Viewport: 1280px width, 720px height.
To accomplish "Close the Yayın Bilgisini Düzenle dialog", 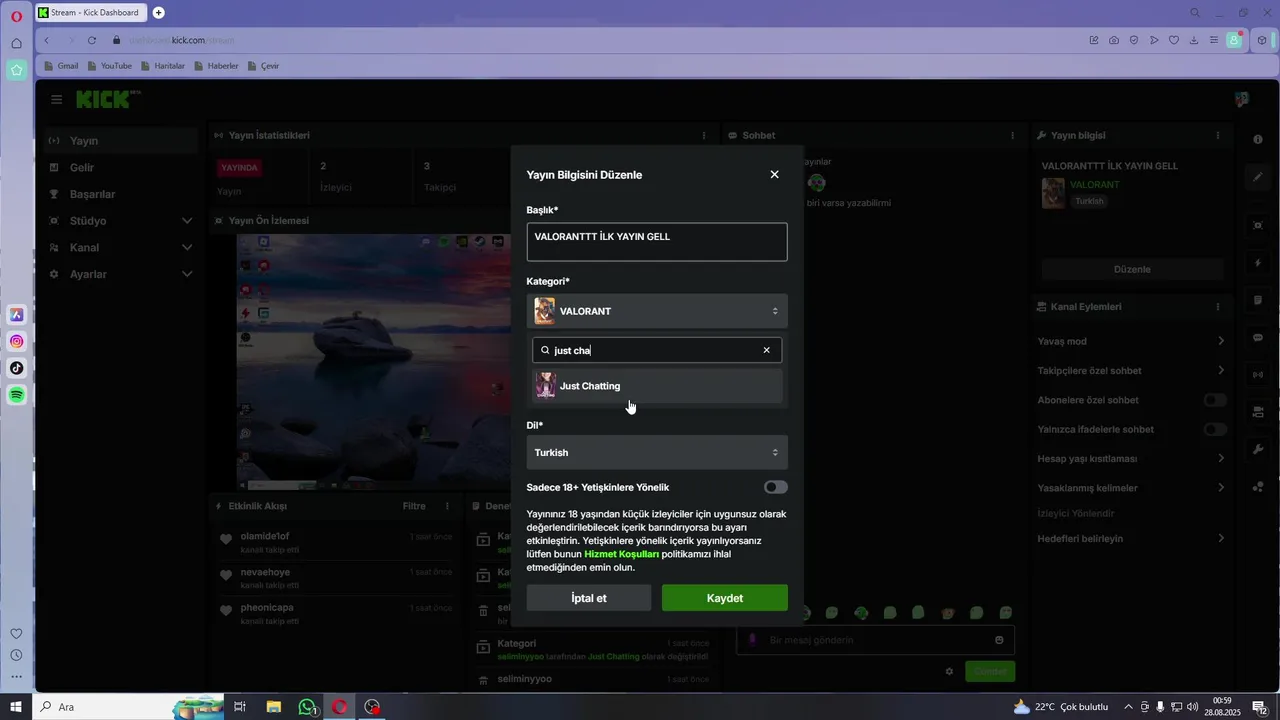I will (x=774, y=174).
